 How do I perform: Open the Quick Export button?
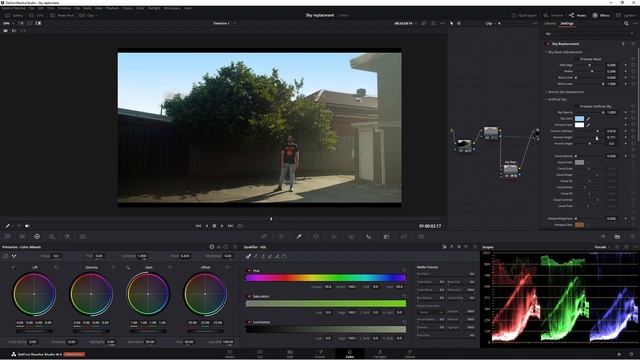point(524,16)
